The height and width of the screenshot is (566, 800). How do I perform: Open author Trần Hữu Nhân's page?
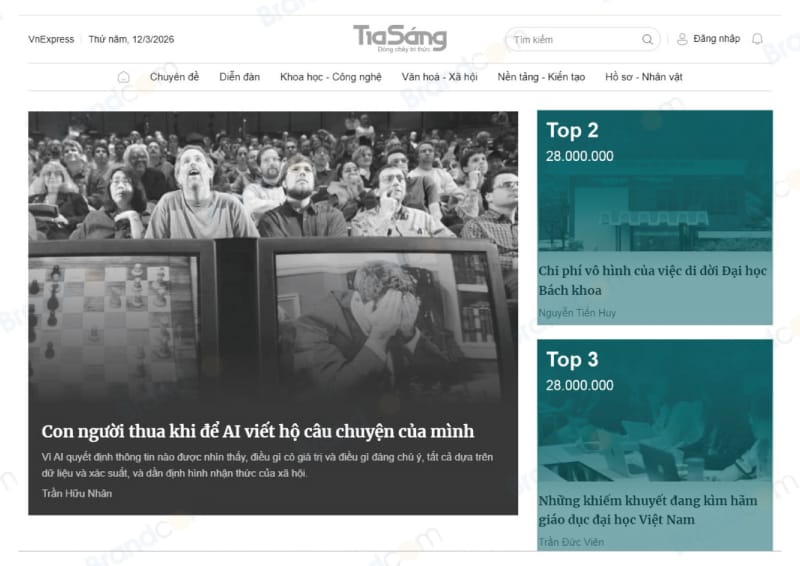tap(77, 493)
